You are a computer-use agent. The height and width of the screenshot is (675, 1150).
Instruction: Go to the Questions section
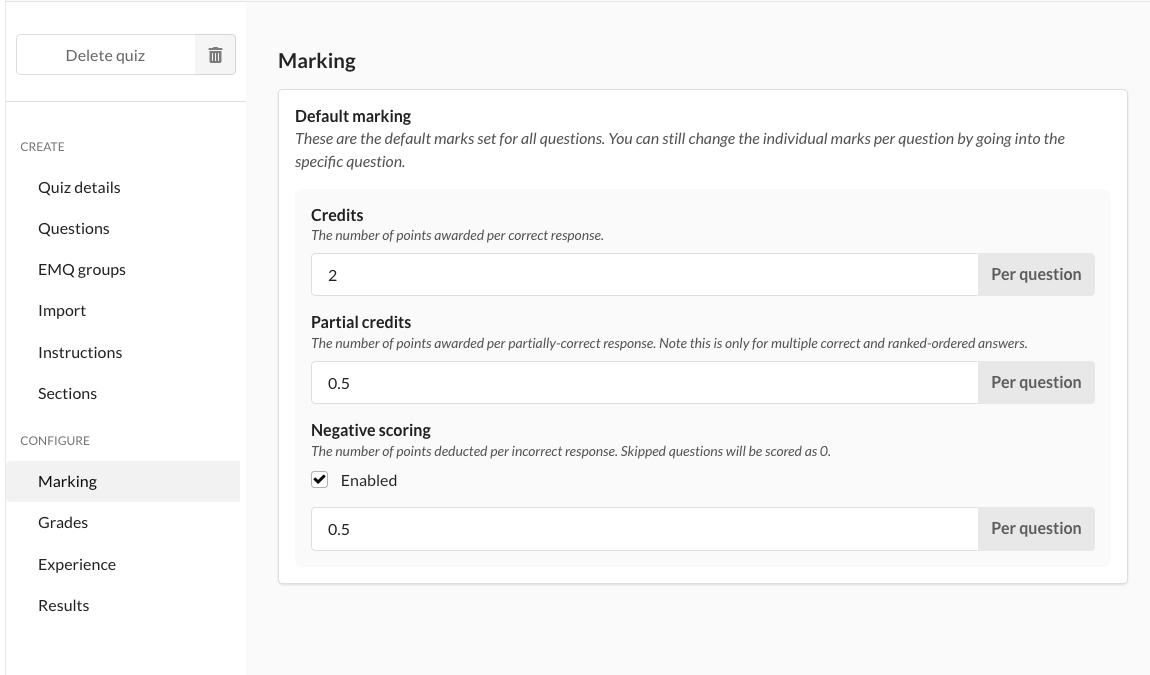74,228
